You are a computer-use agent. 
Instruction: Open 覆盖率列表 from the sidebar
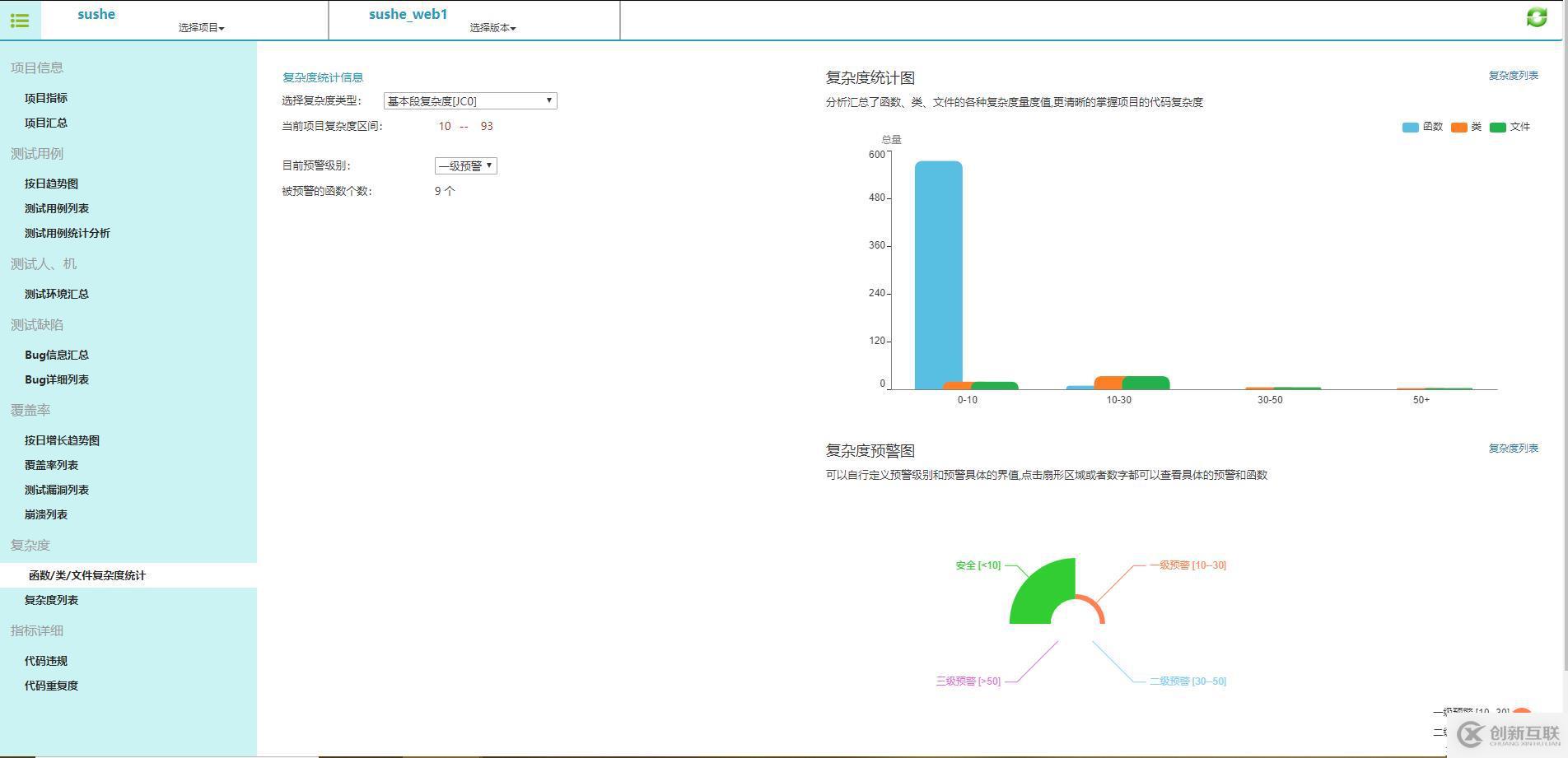(x=51, y=465)
